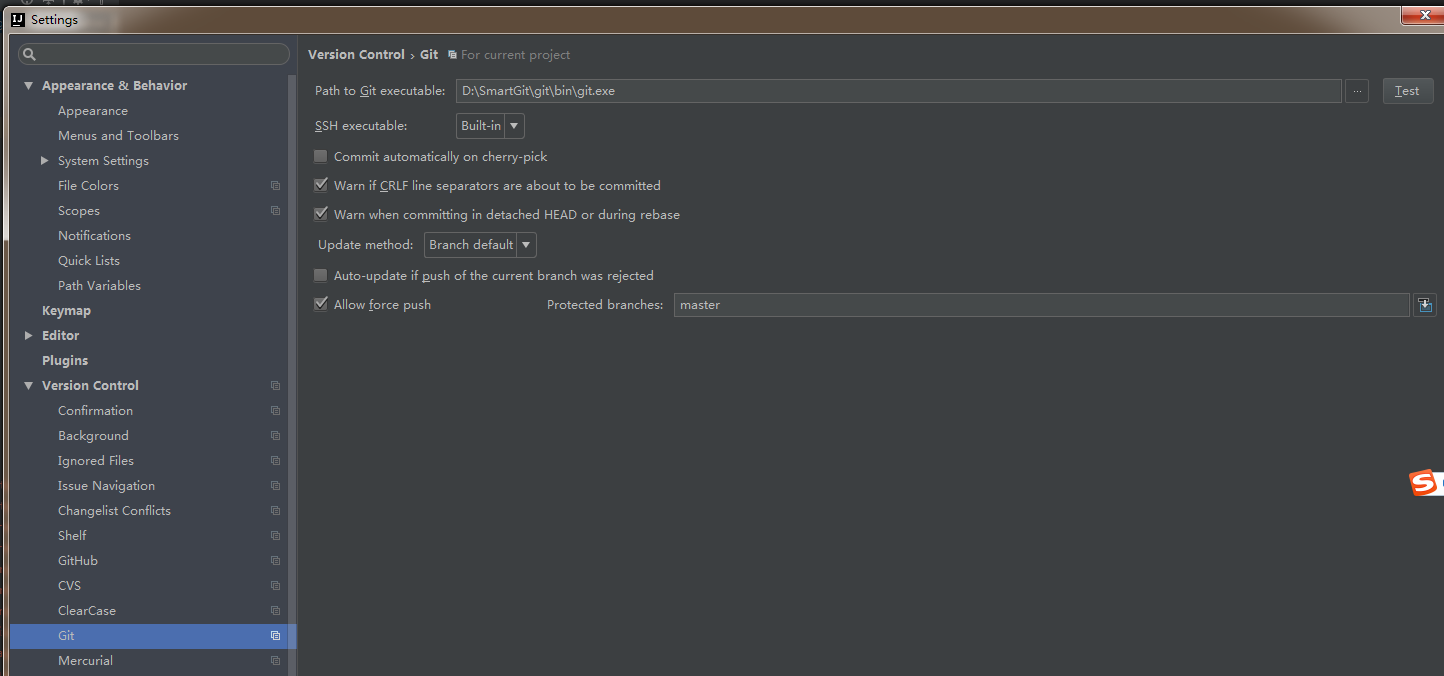Click the project-level icon beside Changelist Conflicts

pyautogui.click(x=275, y=511)
